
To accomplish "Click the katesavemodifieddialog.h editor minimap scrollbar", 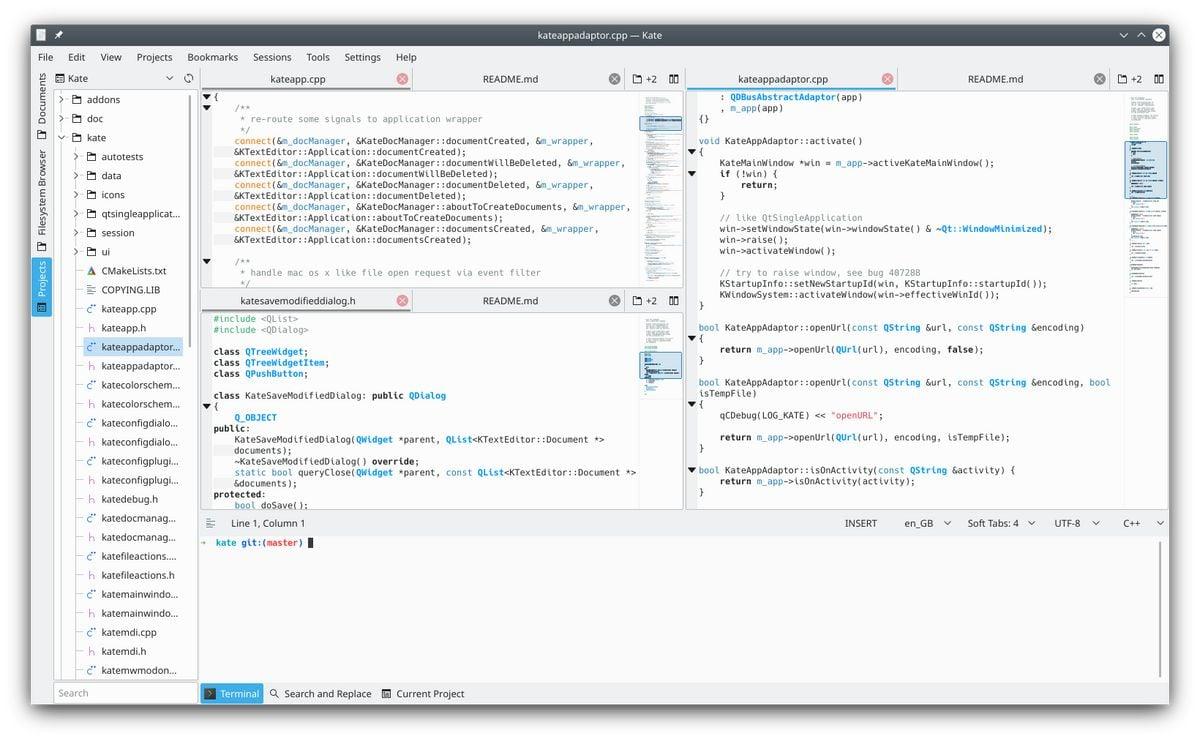I will pos(660,410).
